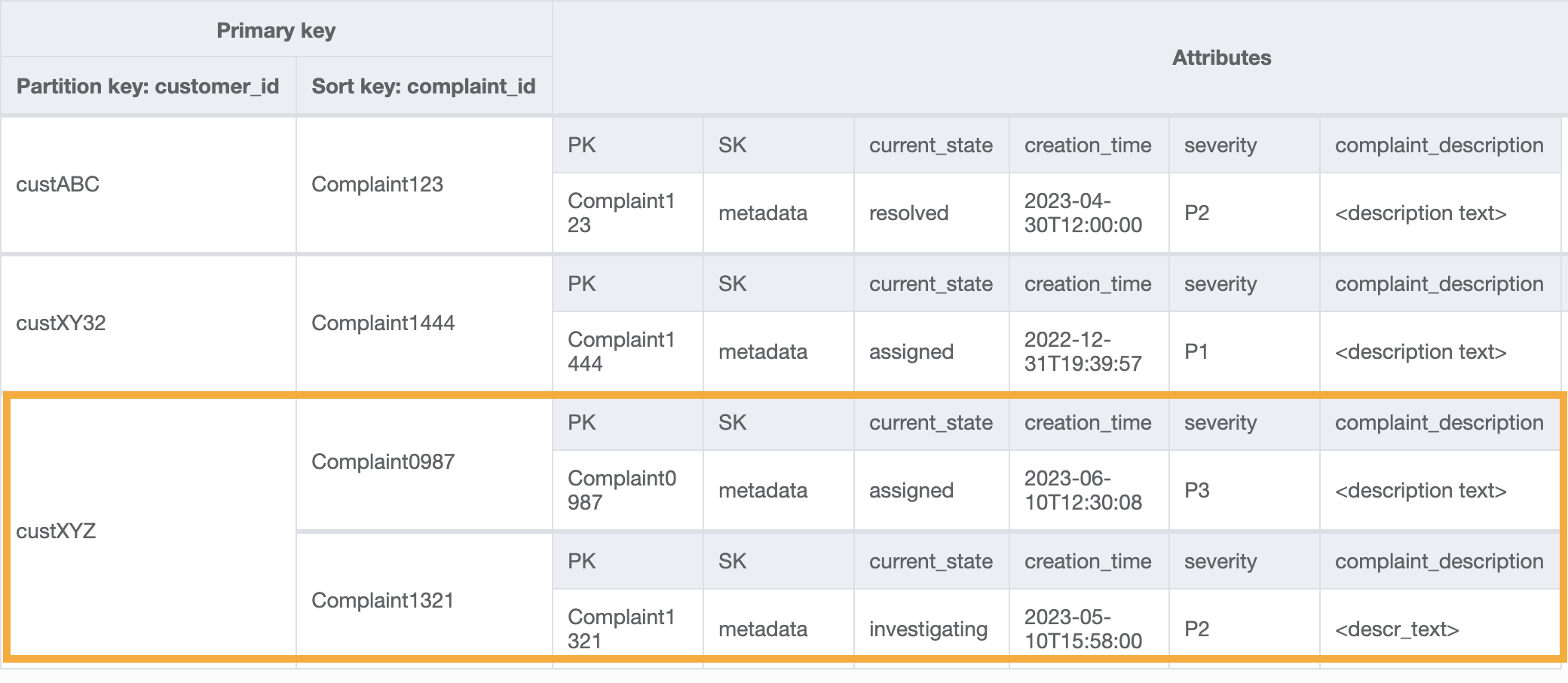Click the Attributes column header
Screen dimensions: 1568x683
tap(1221, 58)
